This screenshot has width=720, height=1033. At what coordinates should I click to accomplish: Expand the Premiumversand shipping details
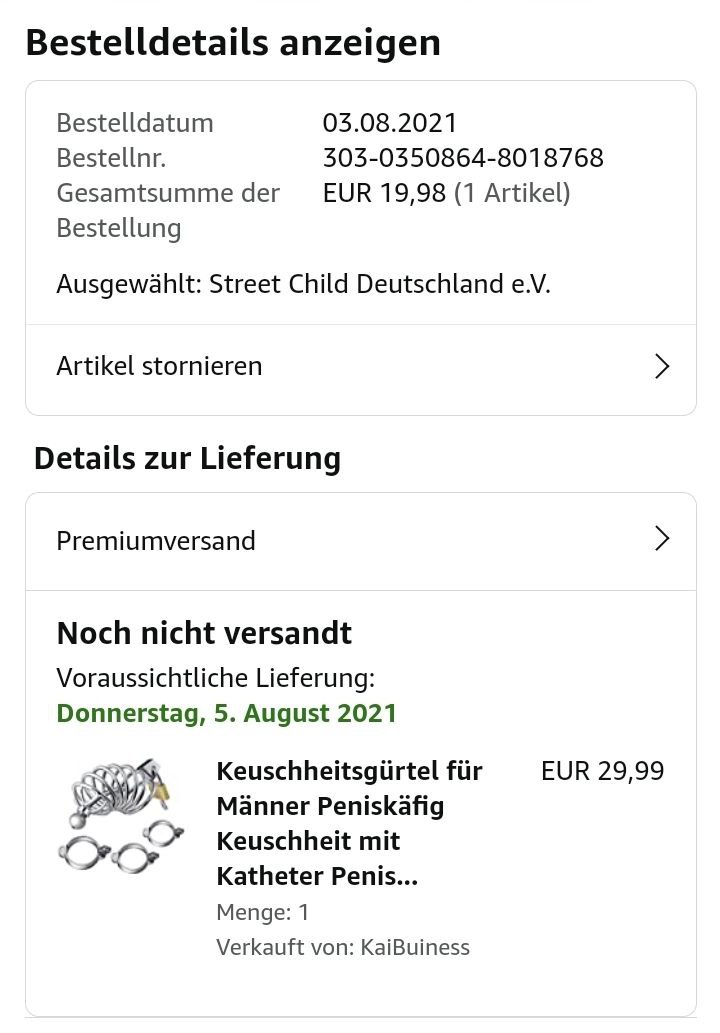click(x=156, y=541)
